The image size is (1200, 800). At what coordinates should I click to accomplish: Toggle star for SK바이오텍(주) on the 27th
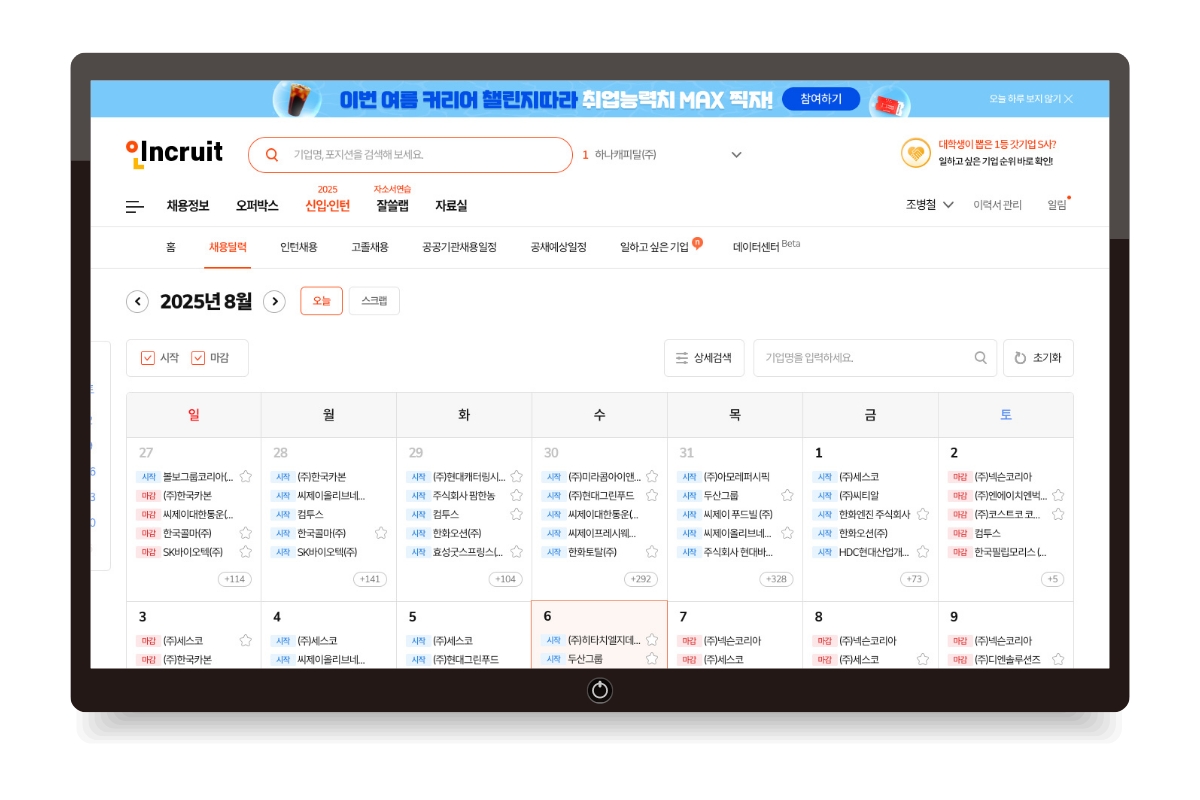(246, 552)
